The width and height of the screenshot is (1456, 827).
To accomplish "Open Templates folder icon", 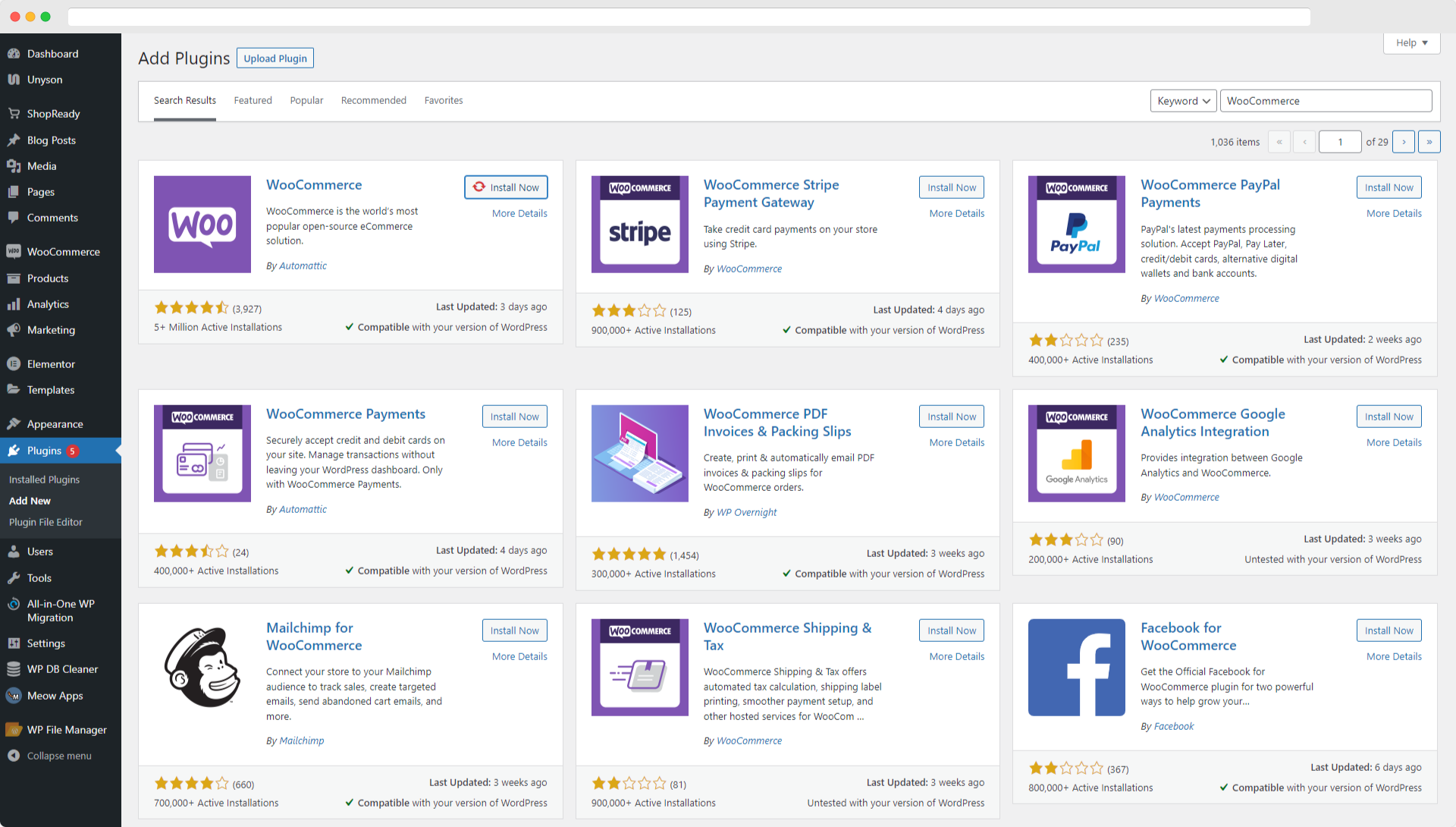I will tap(14, 390).
